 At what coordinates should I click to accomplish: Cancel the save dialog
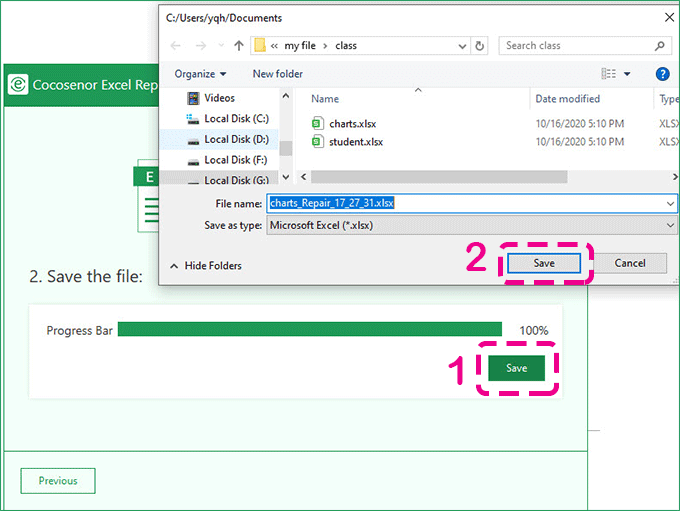tap(630, 263)
